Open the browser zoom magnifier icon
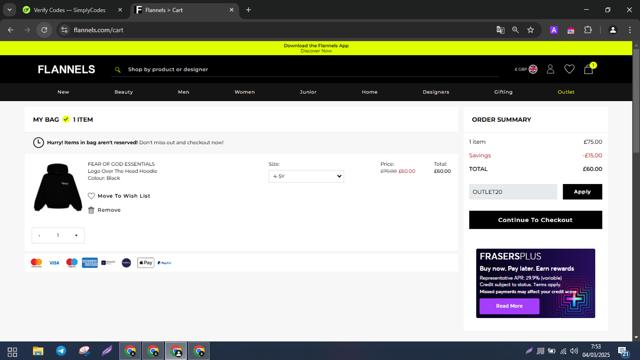640x360 pixels. (x=516, y=30)
